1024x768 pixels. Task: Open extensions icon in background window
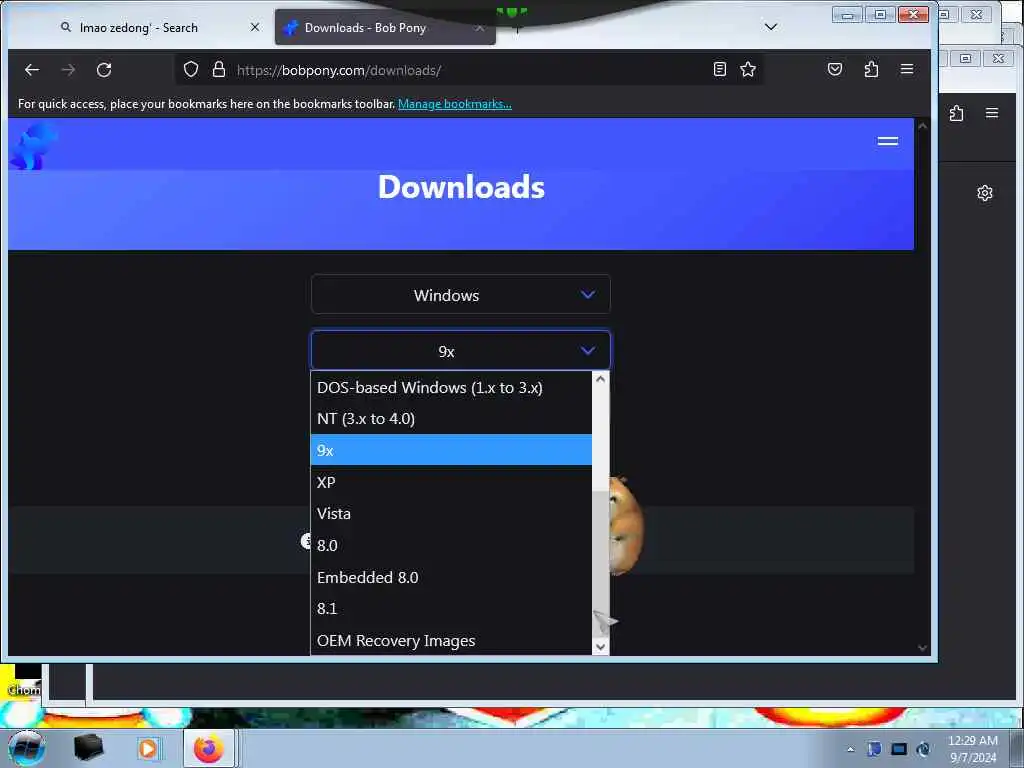[x=957, y=113]
